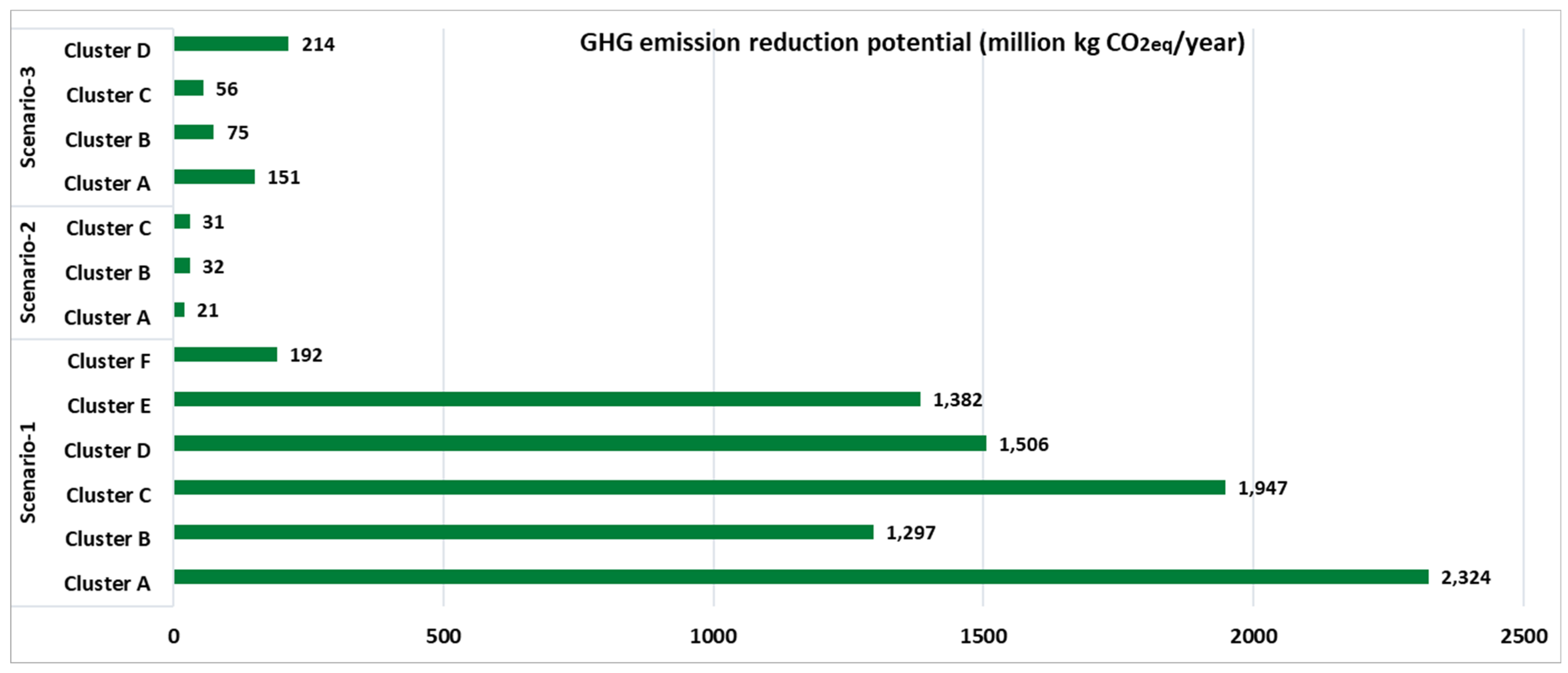Click the Scenario-1 Cluster A bar
The height and width of the screenshot is (673, 1568).
pos(801,577)
